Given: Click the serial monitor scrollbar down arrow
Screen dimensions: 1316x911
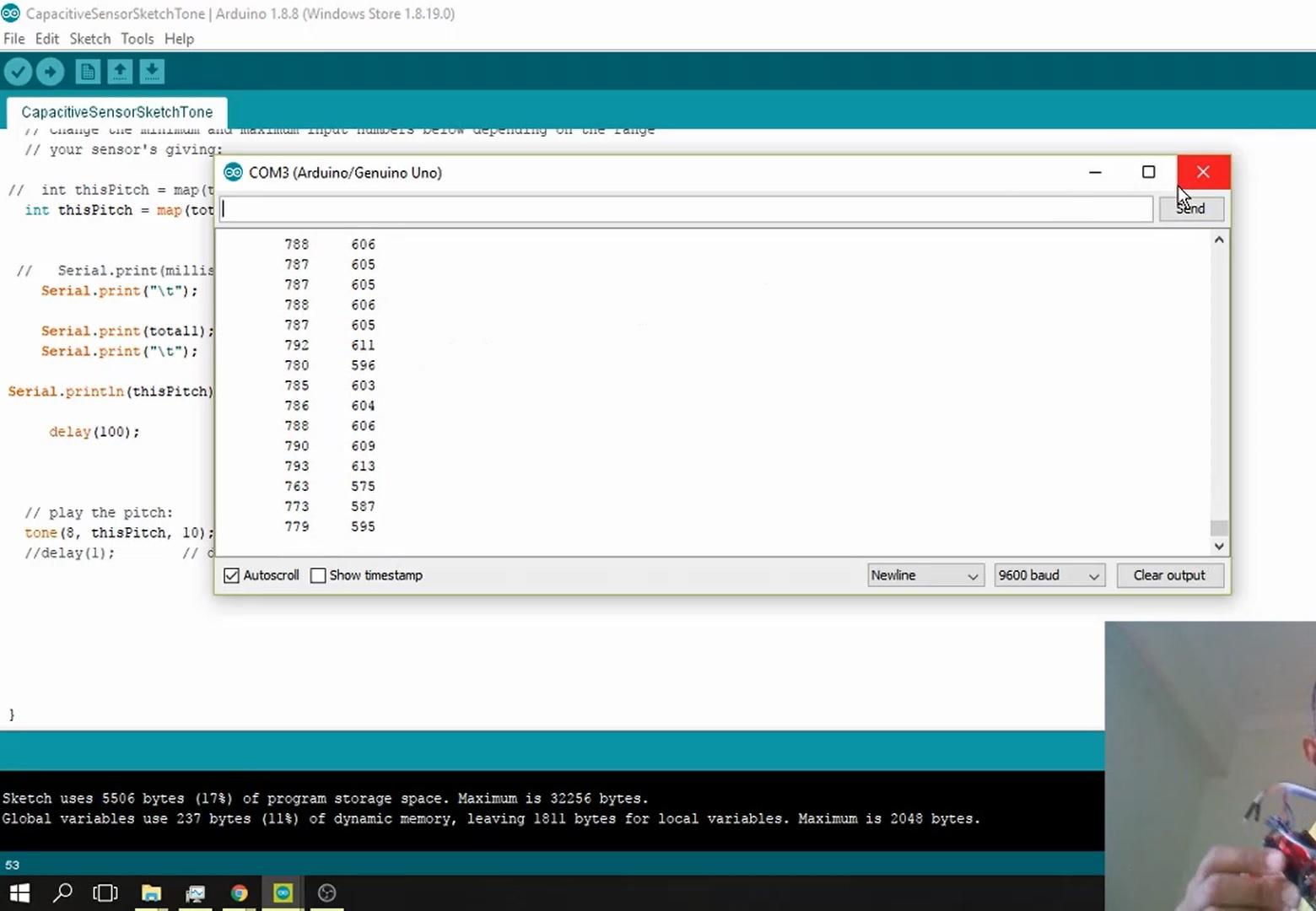Looking at the screenshot, I should (1219, 546).
